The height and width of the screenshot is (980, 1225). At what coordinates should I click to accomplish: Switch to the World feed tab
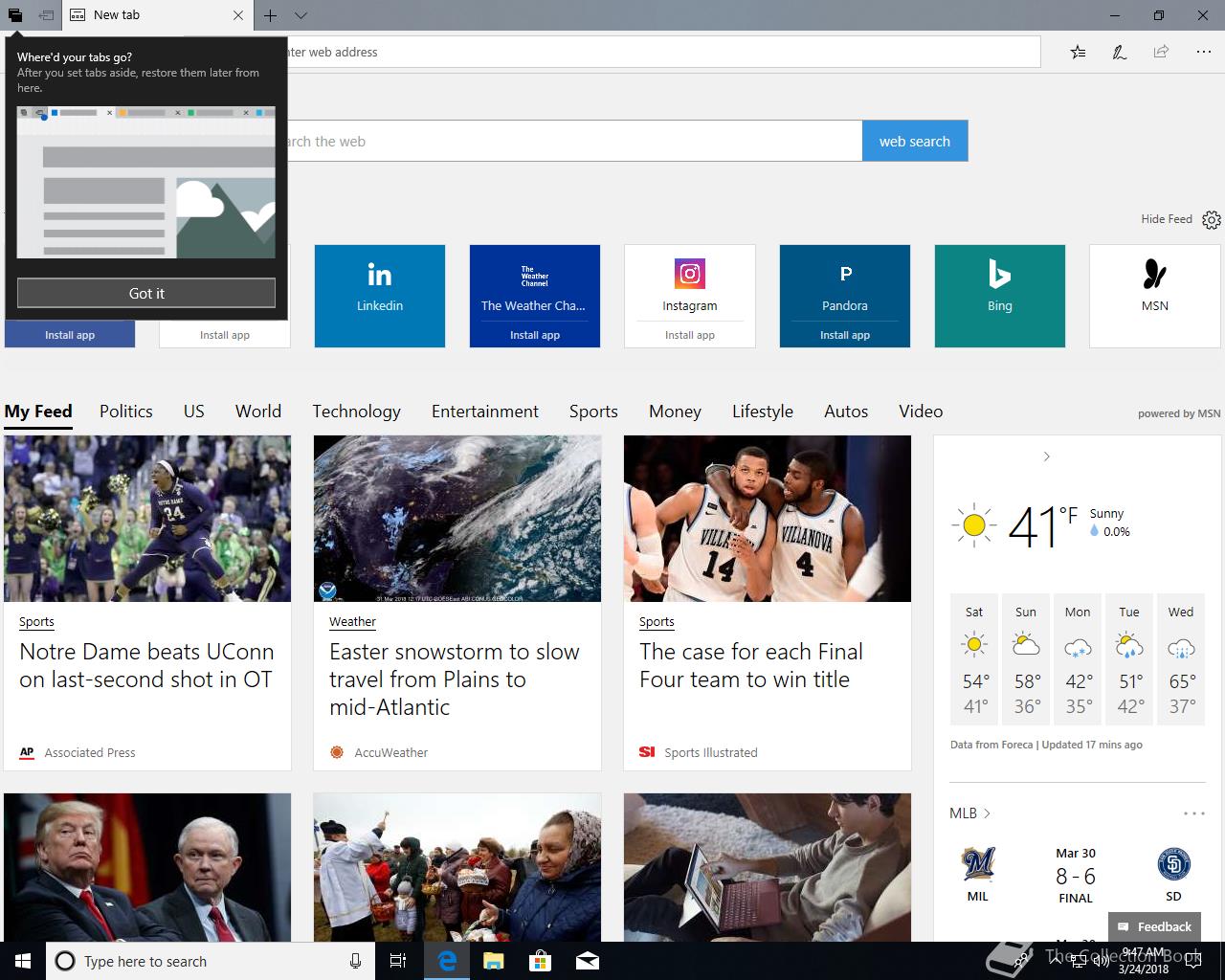tap(258, 412)
